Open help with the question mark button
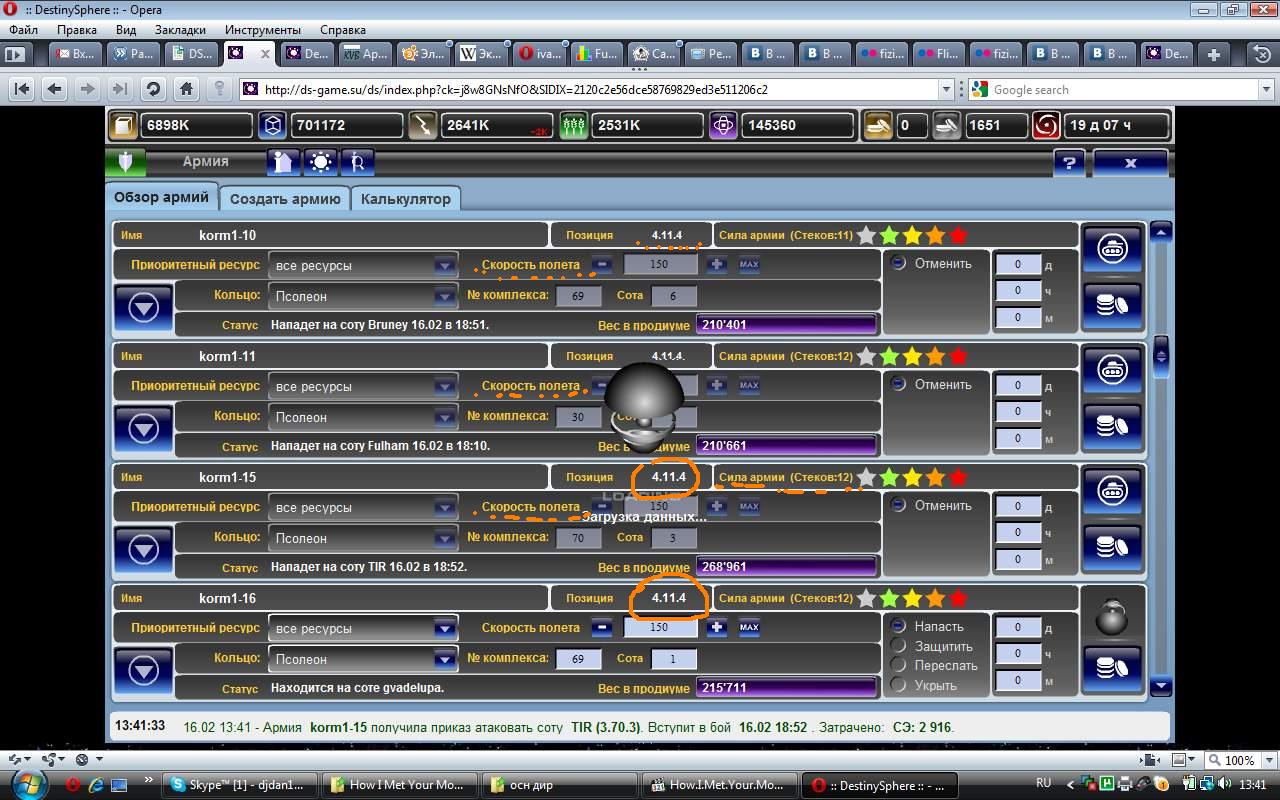 [1069, 162]
